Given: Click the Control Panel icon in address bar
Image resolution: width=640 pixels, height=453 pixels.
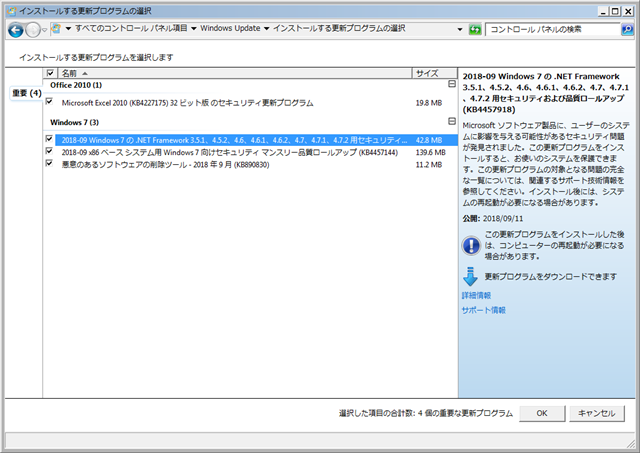Looking at the screenshot, I should coord(57,29).
